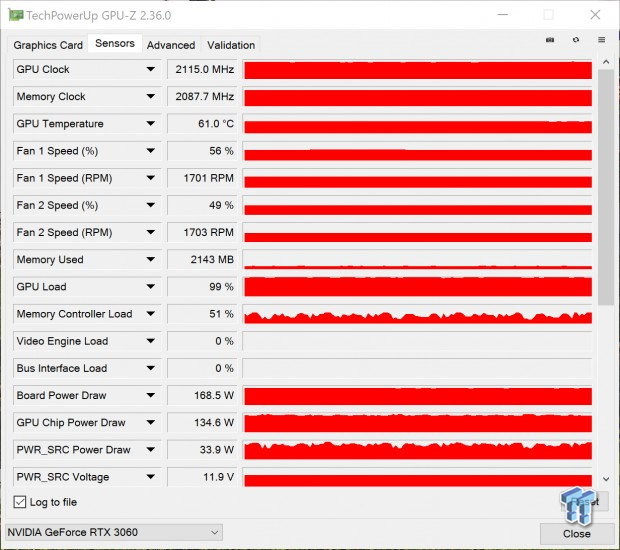The image size is (620, 550).
Task: Click the GPU Load history graph
Action: (x=418, y=287)
